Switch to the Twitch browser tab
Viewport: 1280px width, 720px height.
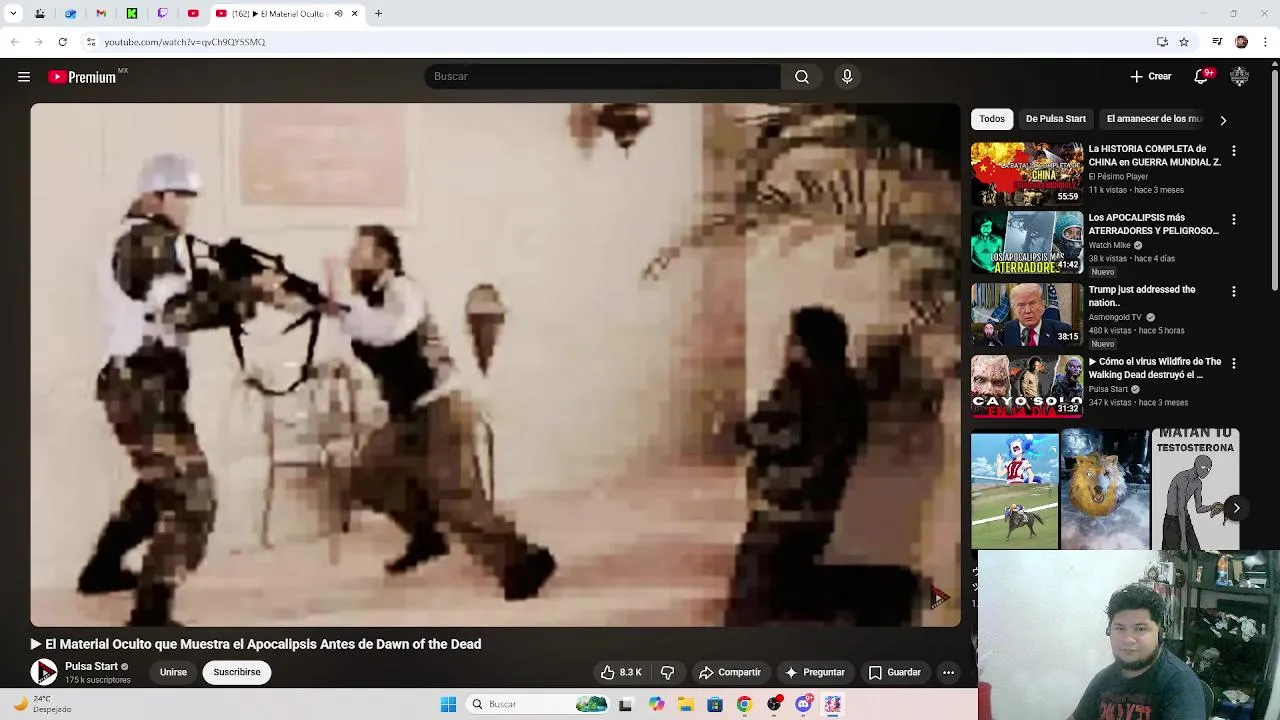coord(163,14)
